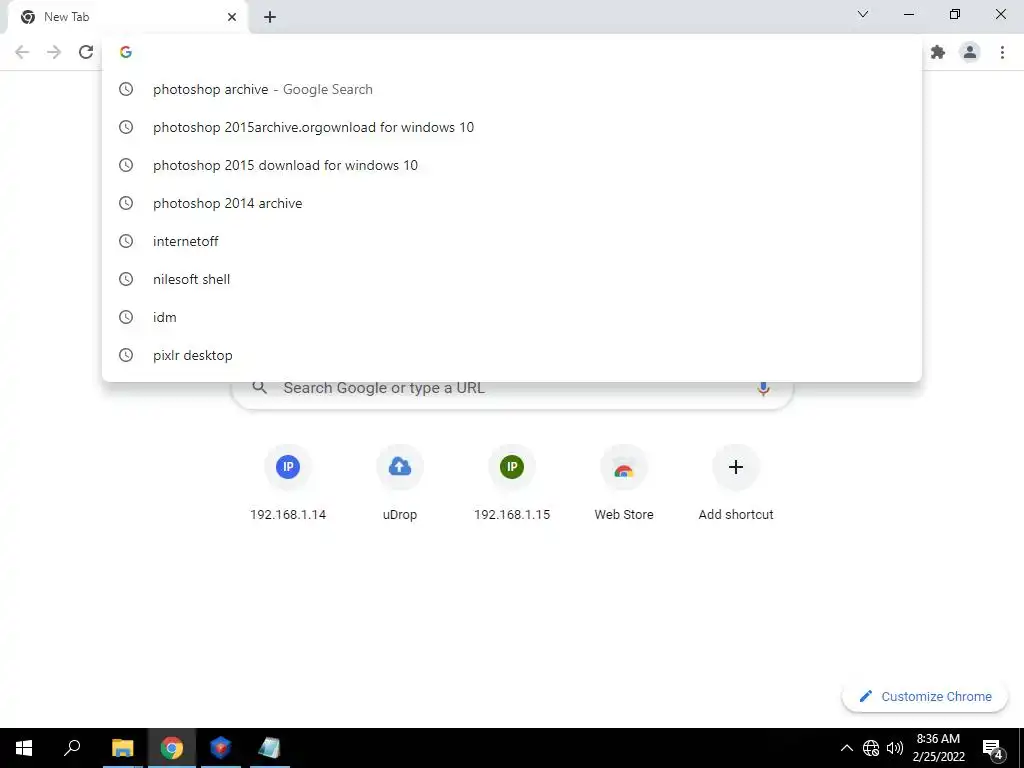1024x768 pixels.
Task: Open the Chrome three-dot menu
Action: coord(1002,52)
